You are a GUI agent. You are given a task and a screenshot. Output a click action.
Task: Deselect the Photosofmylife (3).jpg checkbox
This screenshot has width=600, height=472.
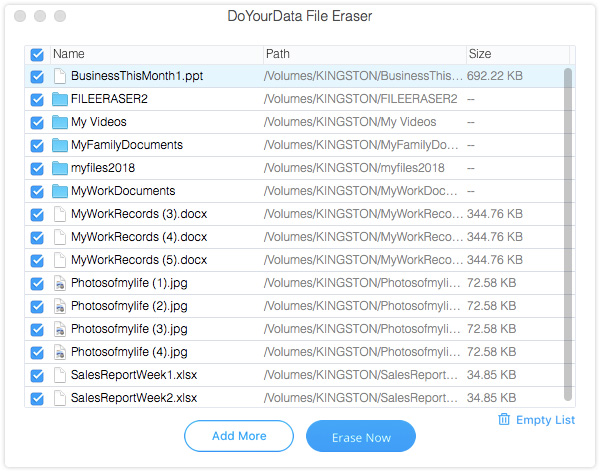click(x=37, y=329)
